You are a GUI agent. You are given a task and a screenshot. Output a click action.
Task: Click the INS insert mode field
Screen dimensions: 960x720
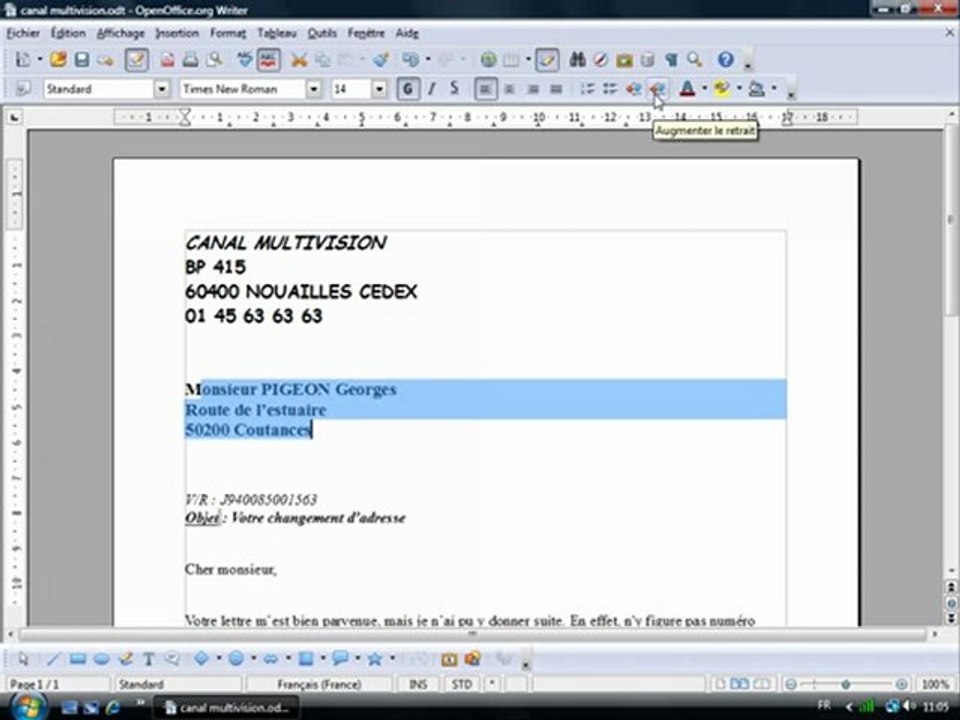coord(418,684)
